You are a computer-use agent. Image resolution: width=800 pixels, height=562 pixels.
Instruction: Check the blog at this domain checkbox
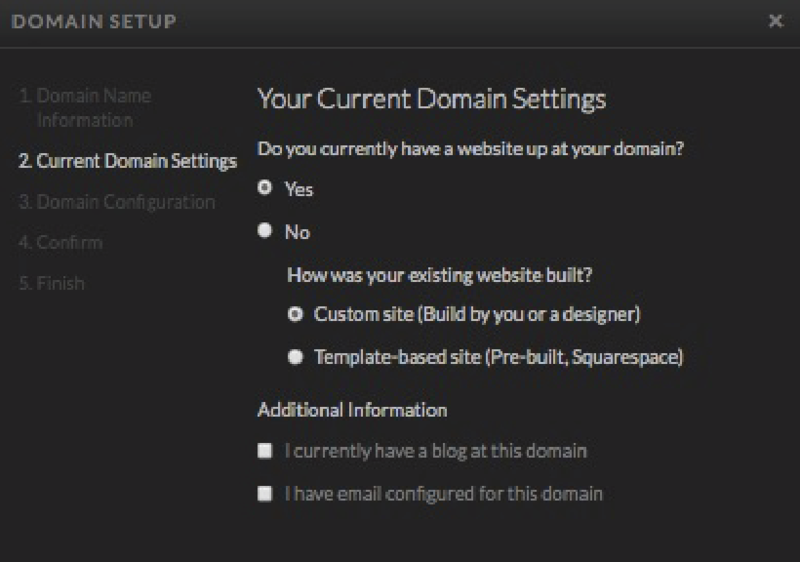pyautogui.click(x=265, y=451)
